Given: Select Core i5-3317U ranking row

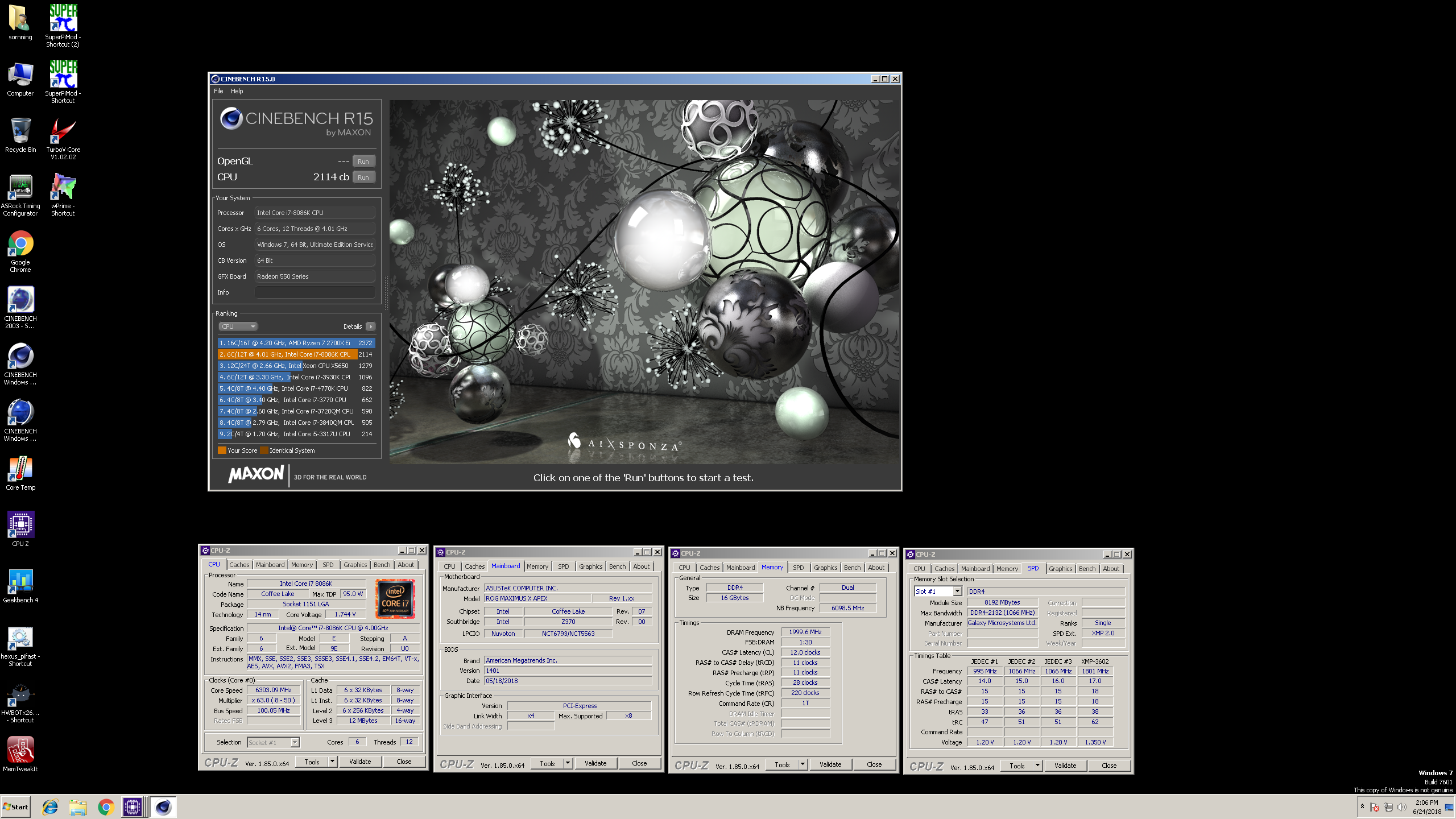Looking at the screenshot, I should 296,434.
